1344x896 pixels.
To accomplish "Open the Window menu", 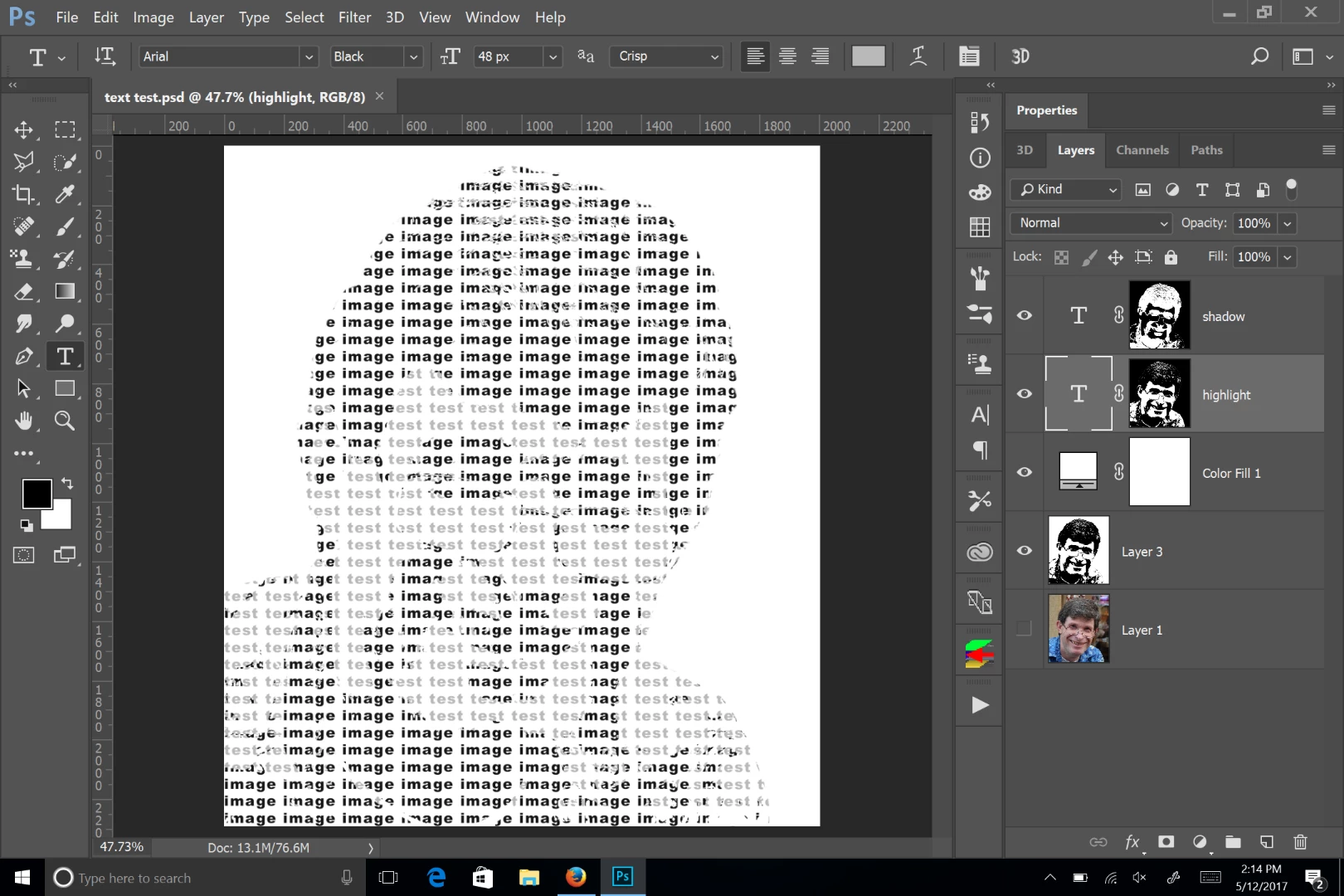I will click(x=492, y=17).
